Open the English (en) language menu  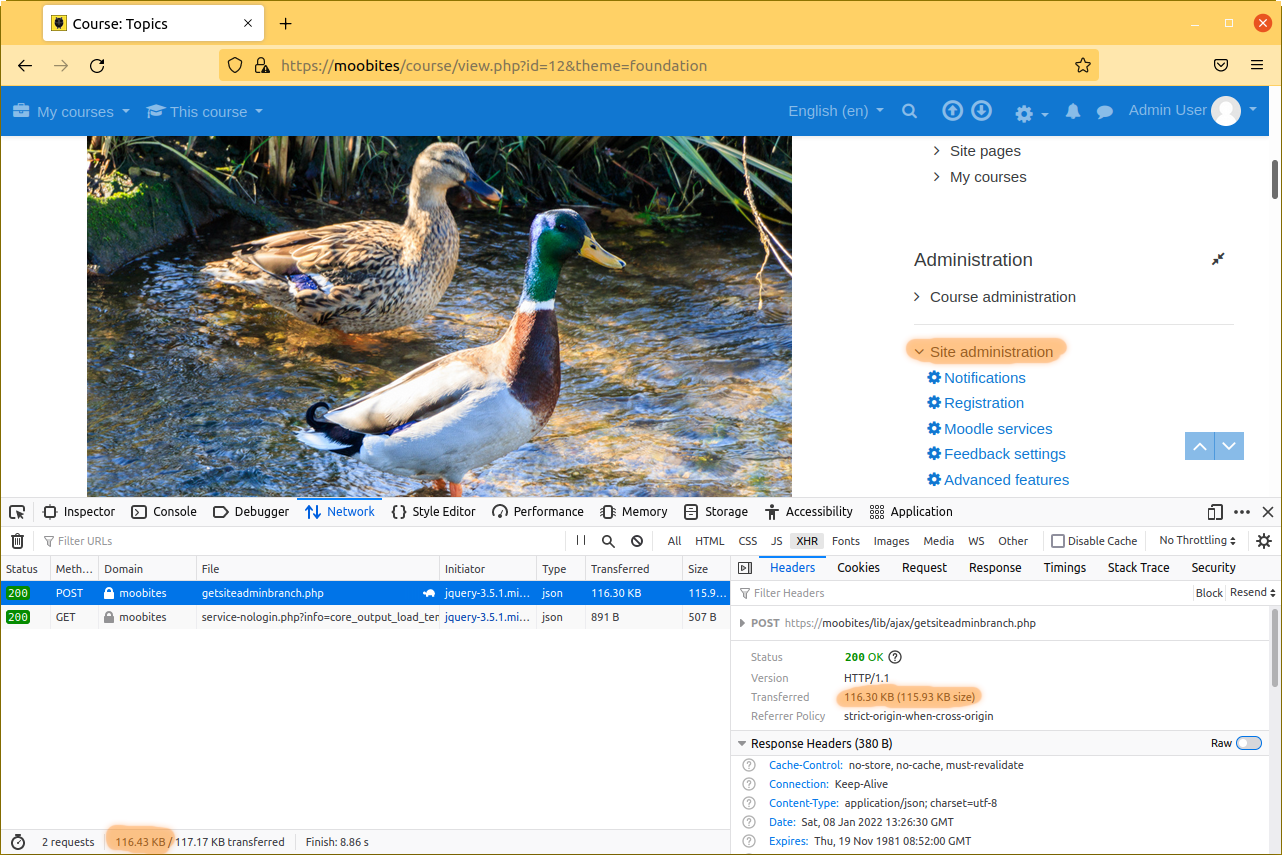pos(836,111)
